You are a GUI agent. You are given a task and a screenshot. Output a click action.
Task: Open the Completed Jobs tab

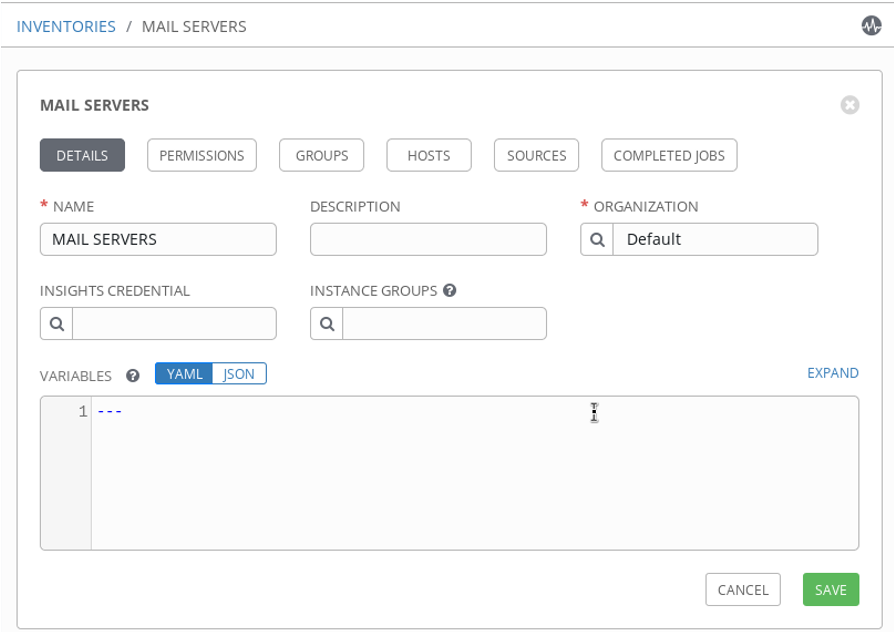click(x=669, y=155)
